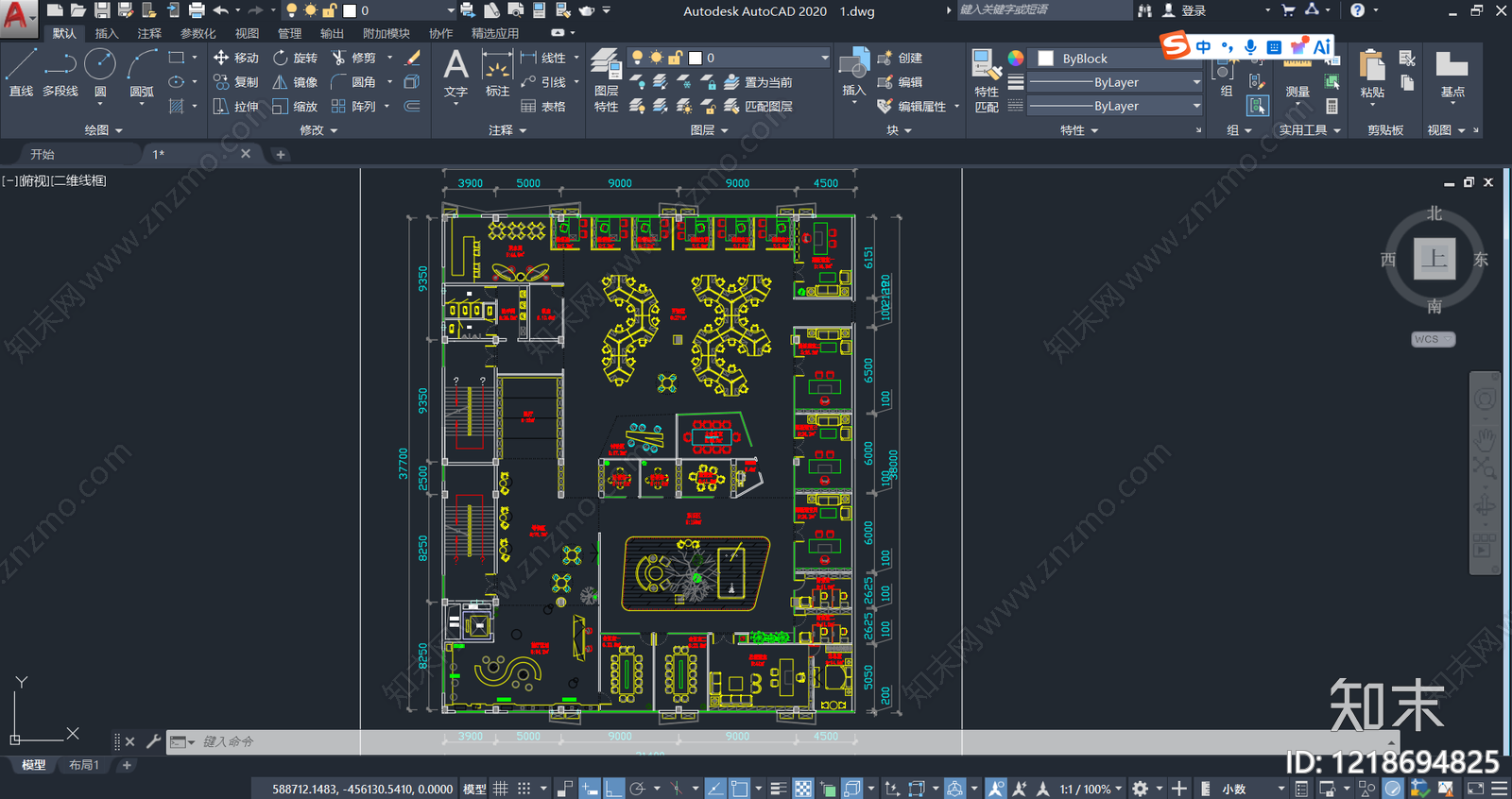Toggle ortho mode in status bar
The image size is (1512, 799).
click(613, 789)
